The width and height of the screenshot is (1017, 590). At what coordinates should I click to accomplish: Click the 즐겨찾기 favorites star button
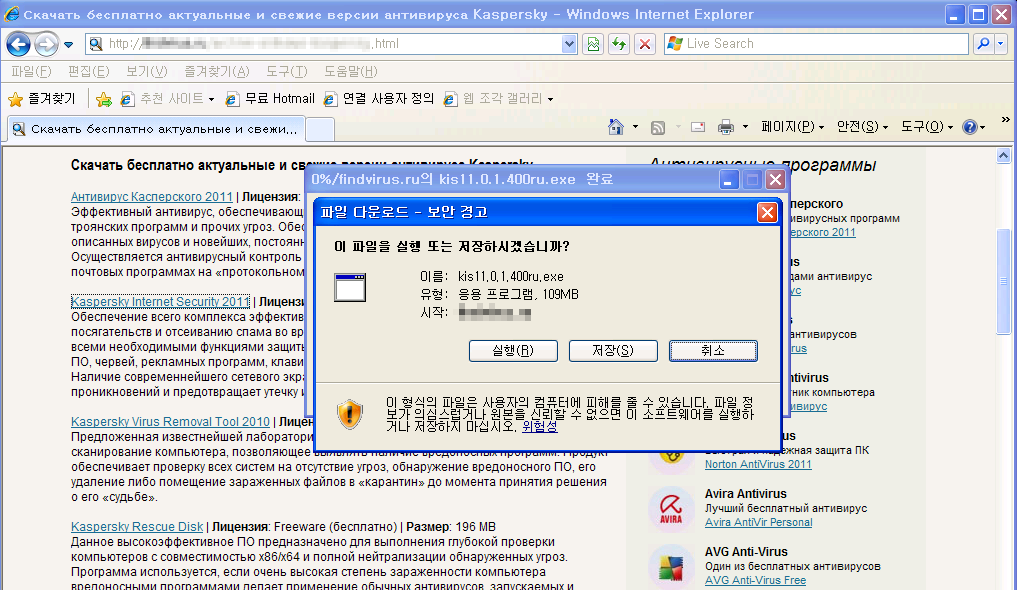click(42, 99)
